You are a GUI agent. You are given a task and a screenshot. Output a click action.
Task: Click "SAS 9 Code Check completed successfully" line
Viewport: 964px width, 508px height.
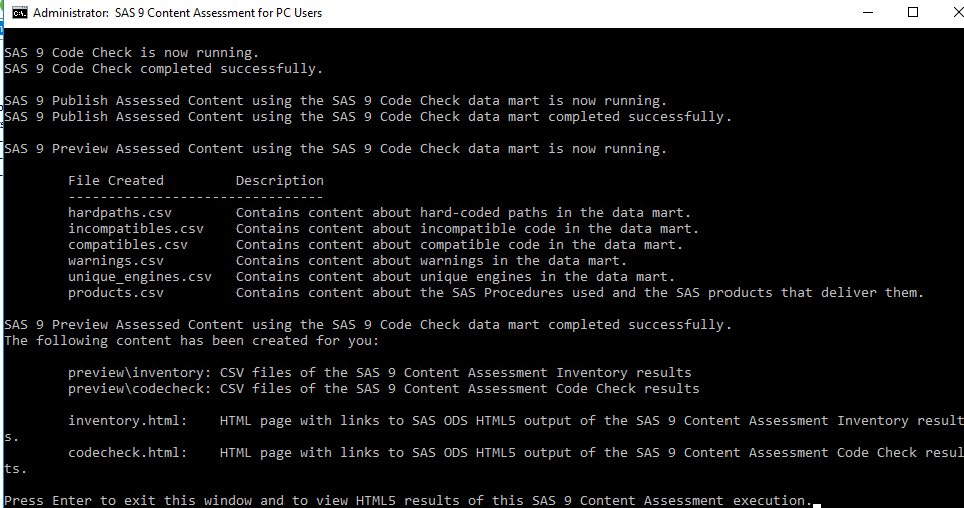click(163, 69)
